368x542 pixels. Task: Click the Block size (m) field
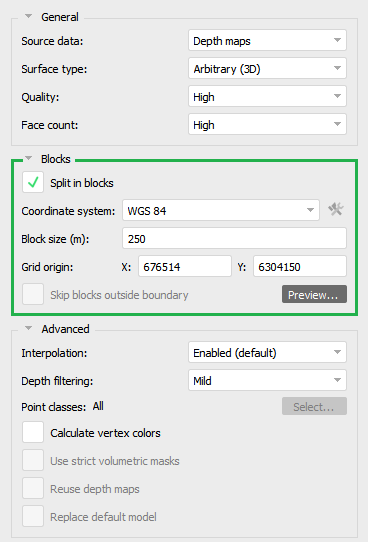coord(234,238)
